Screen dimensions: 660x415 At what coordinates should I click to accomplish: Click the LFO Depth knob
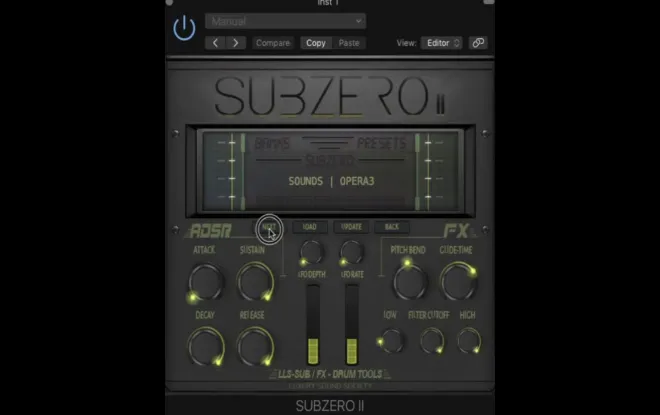311,253
